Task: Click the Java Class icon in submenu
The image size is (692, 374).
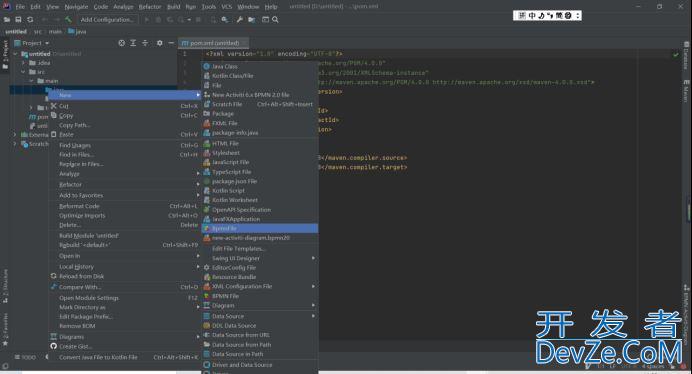Action: tap(207, 66)
